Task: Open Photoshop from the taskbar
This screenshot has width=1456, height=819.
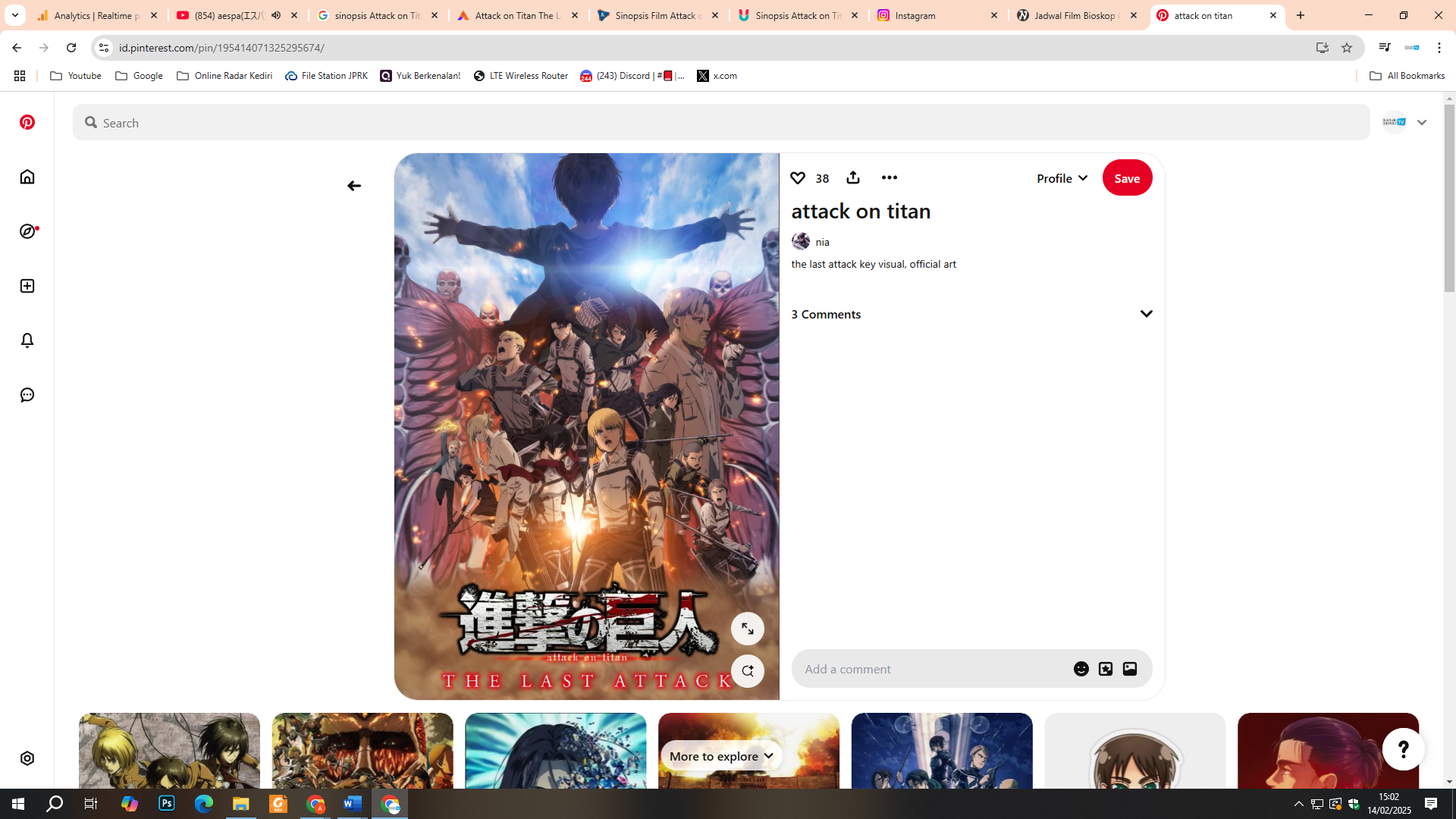Action: [x=167, y=803]
